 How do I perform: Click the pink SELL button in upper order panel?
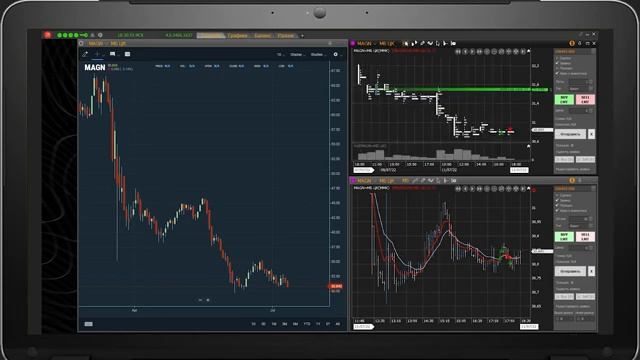coord(585,100)
